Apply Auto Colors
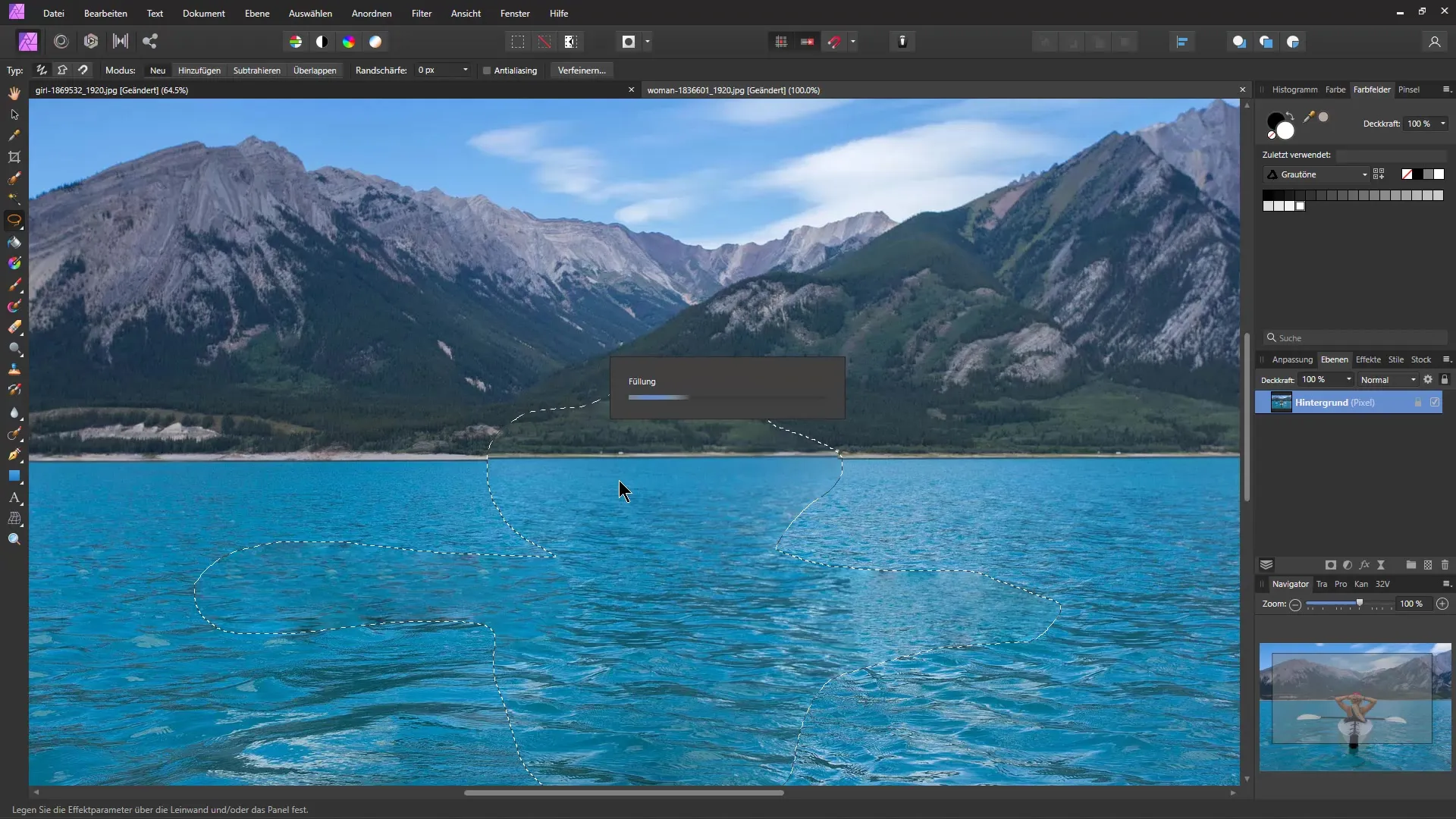 tap(349, 42)
